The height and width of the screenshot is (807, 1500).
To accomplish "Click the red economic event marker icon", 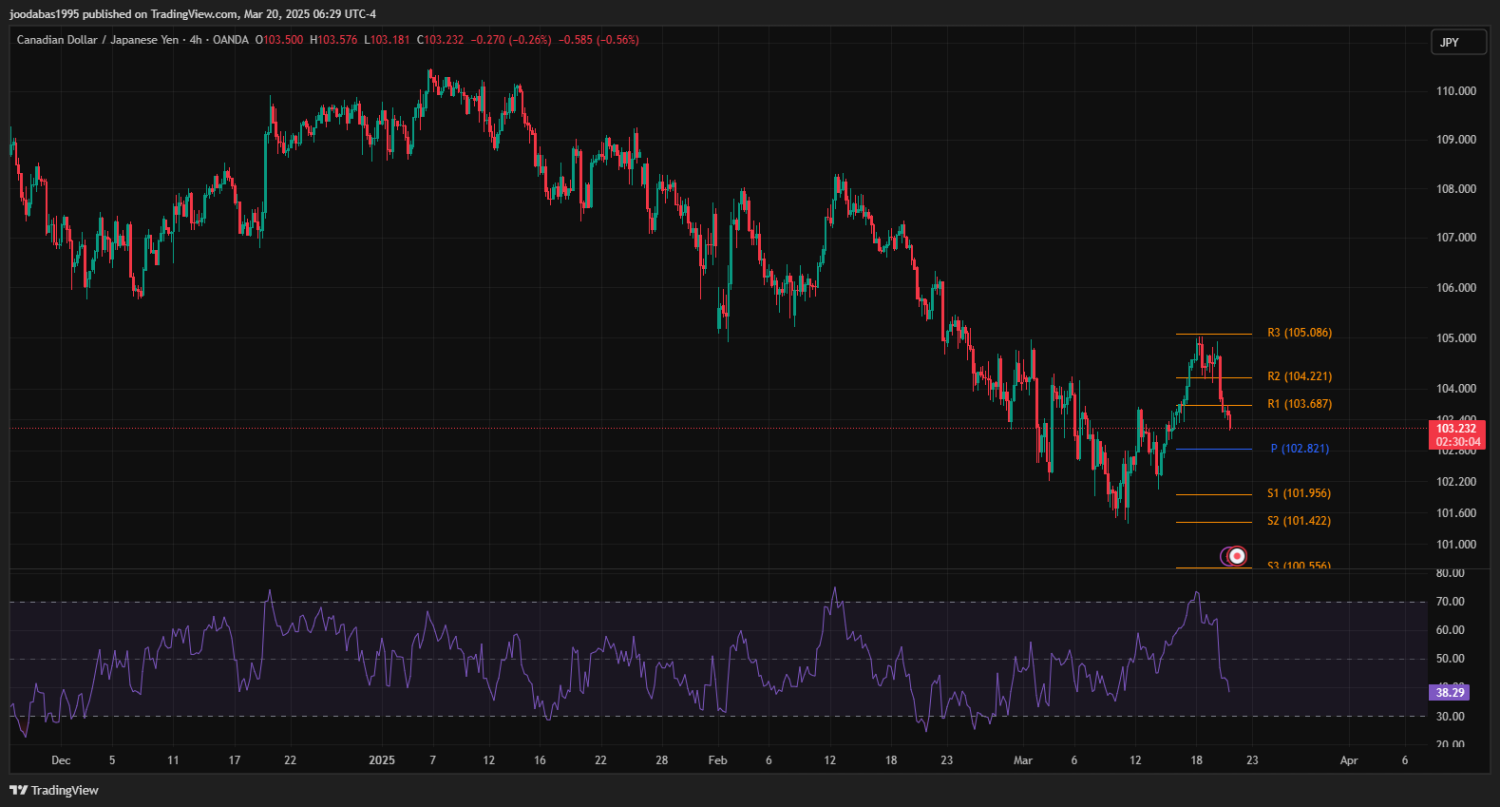I will tap(1237, 556).
